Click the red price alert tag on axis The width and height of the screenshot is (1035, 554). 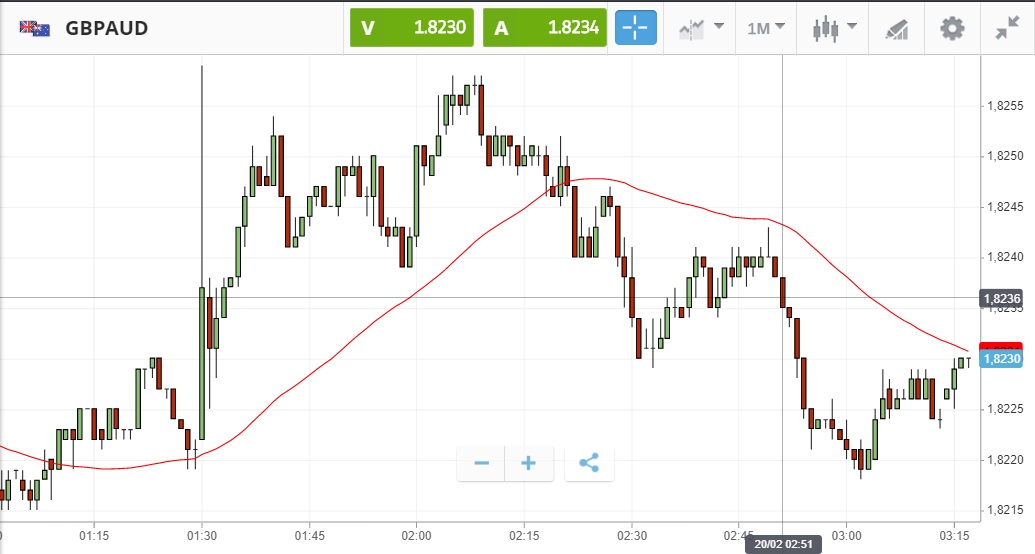[1002, 346]
